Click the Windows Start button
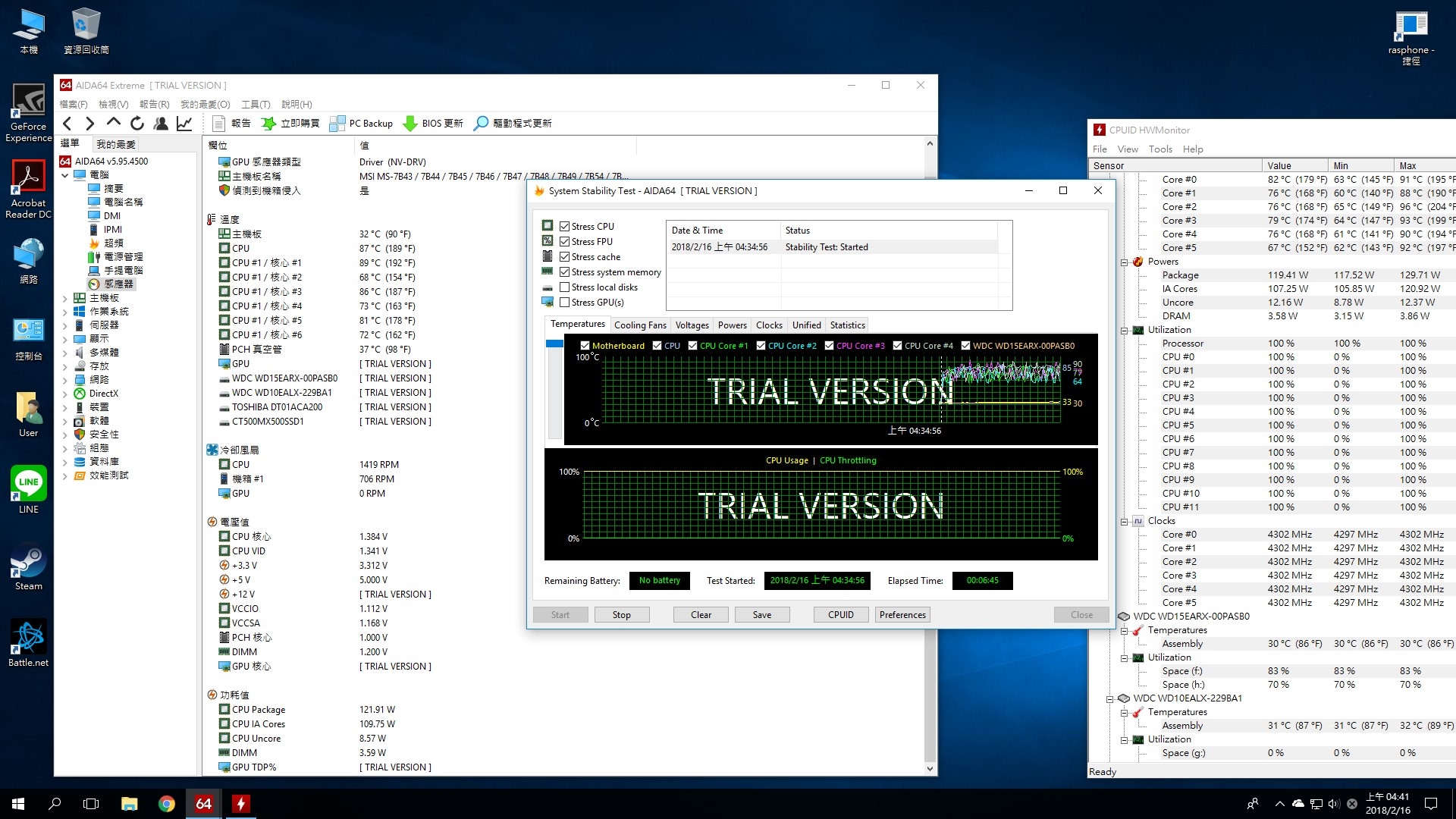 point(18,804)
